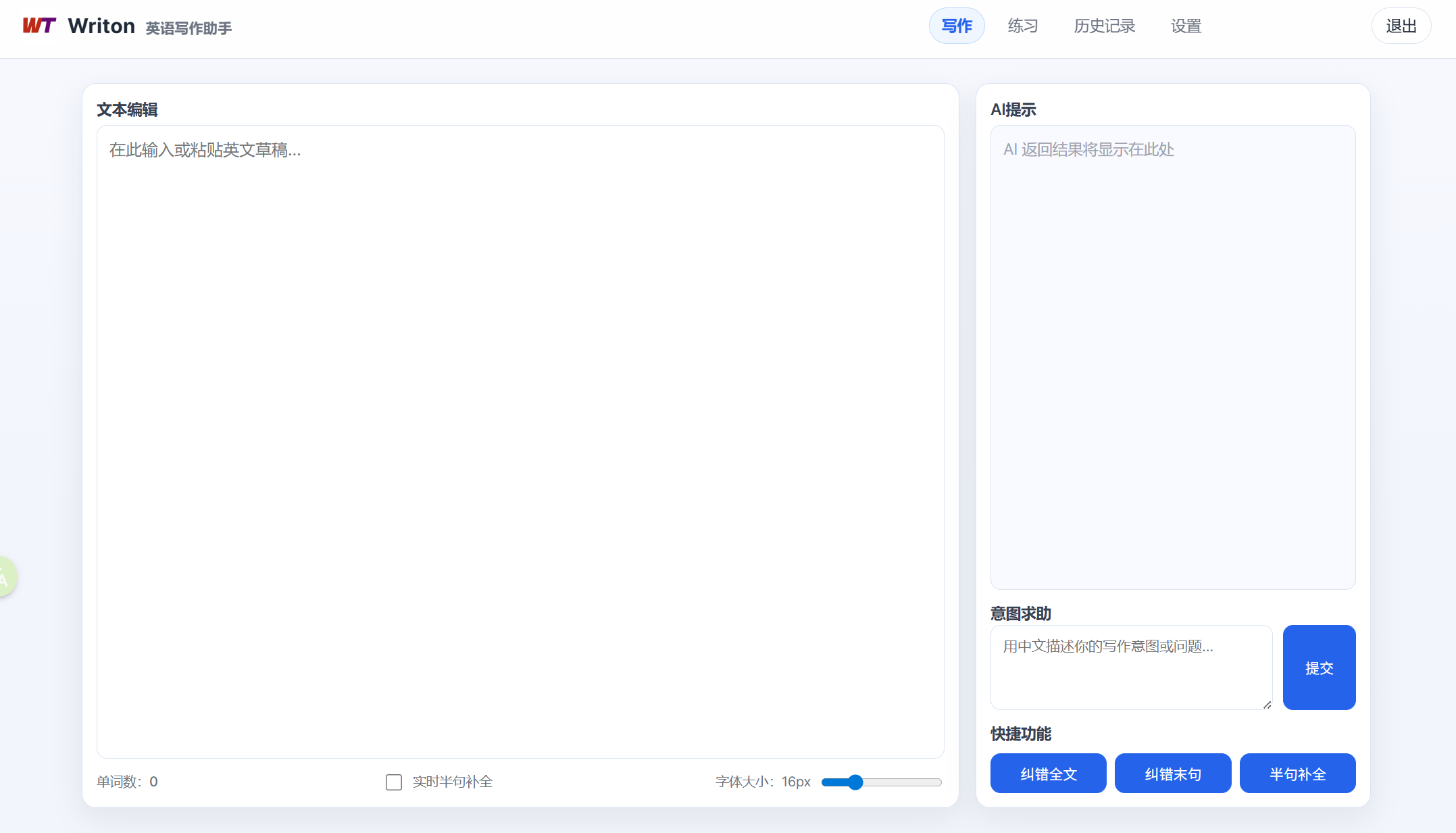The image size is (1456, 833).
Task: Open the 设置 page
Action: 1186,26
